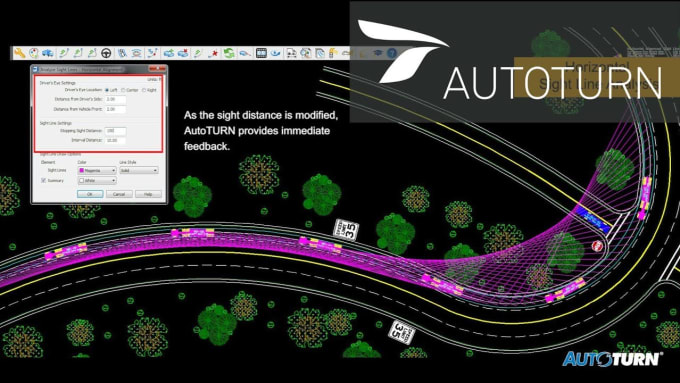Image resolution: width=680 pixels, height=383 pixels.
Task: Click the green refresh arrows icon
Action: tap(229, 53)
